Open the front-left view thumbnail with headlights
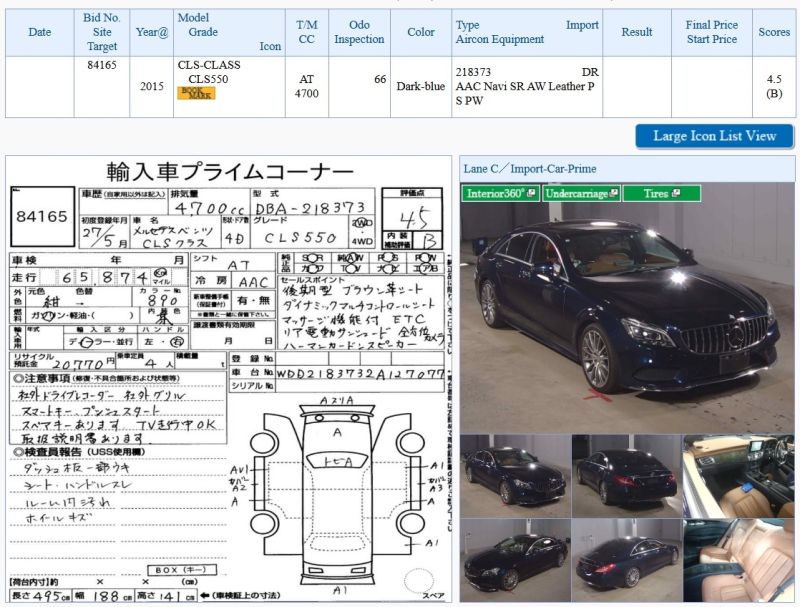This screenshot has width=800, height=607. tap(515, 476)
